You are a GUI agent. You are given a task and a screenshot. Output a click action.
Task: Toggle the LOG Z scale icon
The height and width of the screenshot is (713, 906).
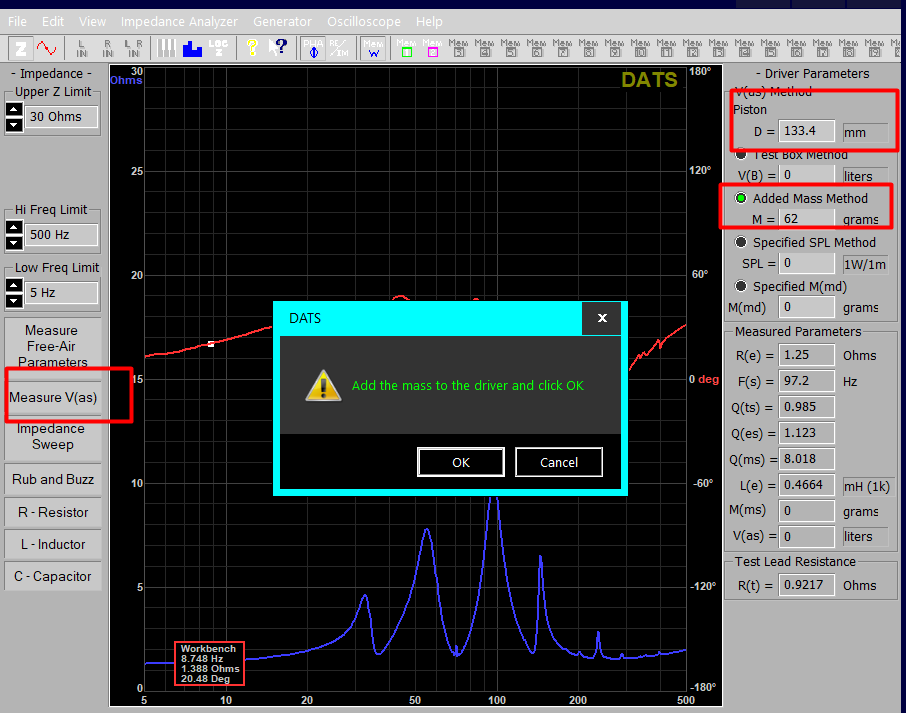click(x=218, y=48)
